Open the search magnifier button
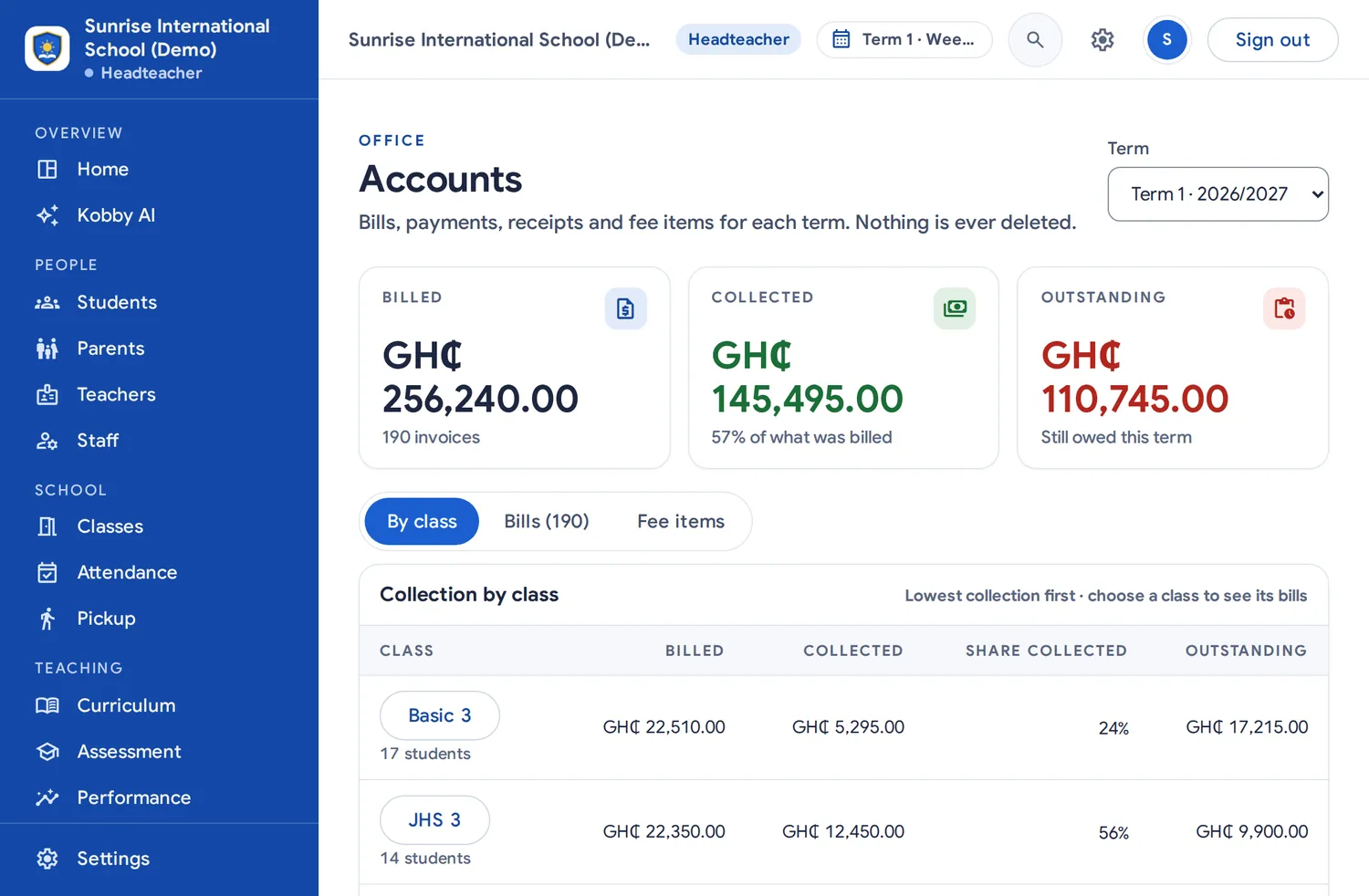The height and width of the screenshot is (896, 1369). pos(1035,40)
